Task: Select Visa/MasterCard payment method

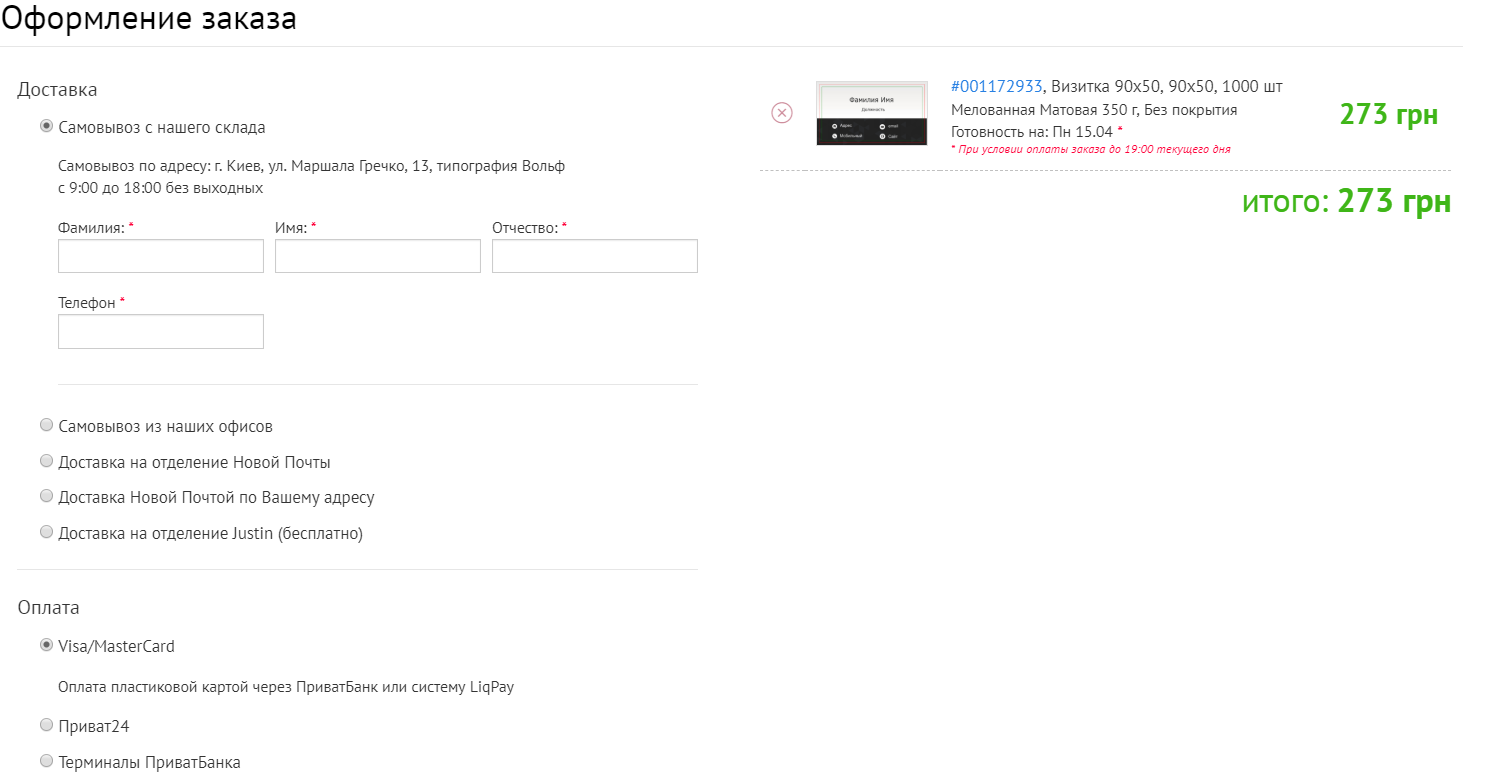Action: click(x=46, y=645)
